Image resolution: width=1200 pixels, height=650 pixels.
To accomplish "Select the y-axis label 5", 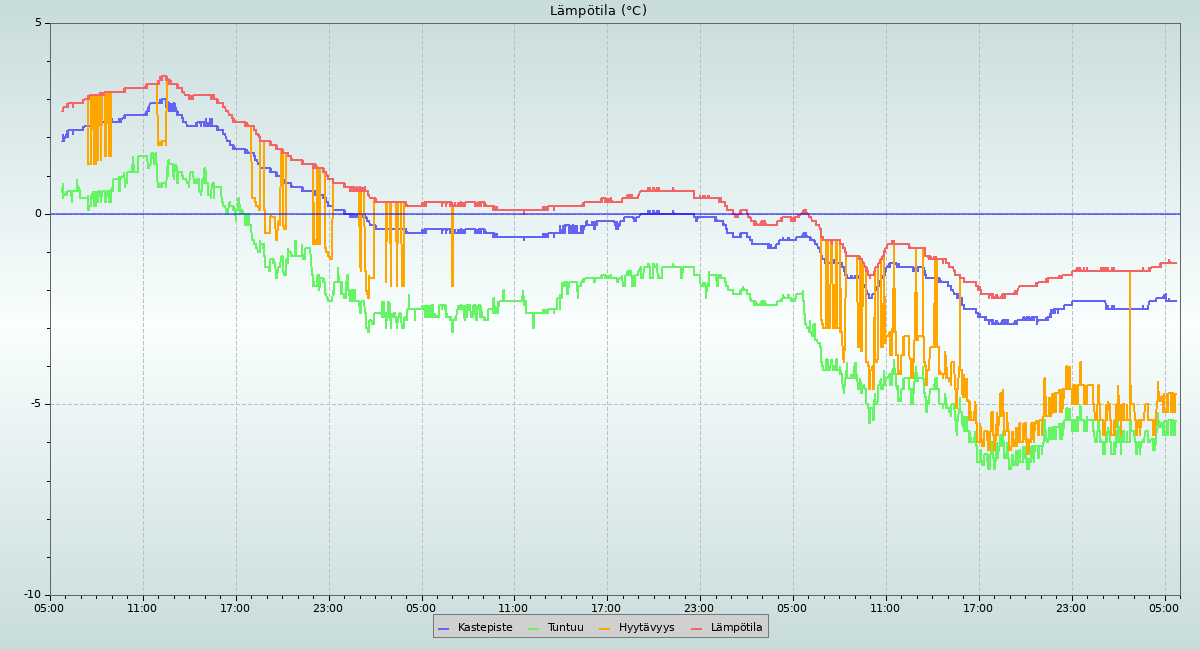I will point(39,23).
